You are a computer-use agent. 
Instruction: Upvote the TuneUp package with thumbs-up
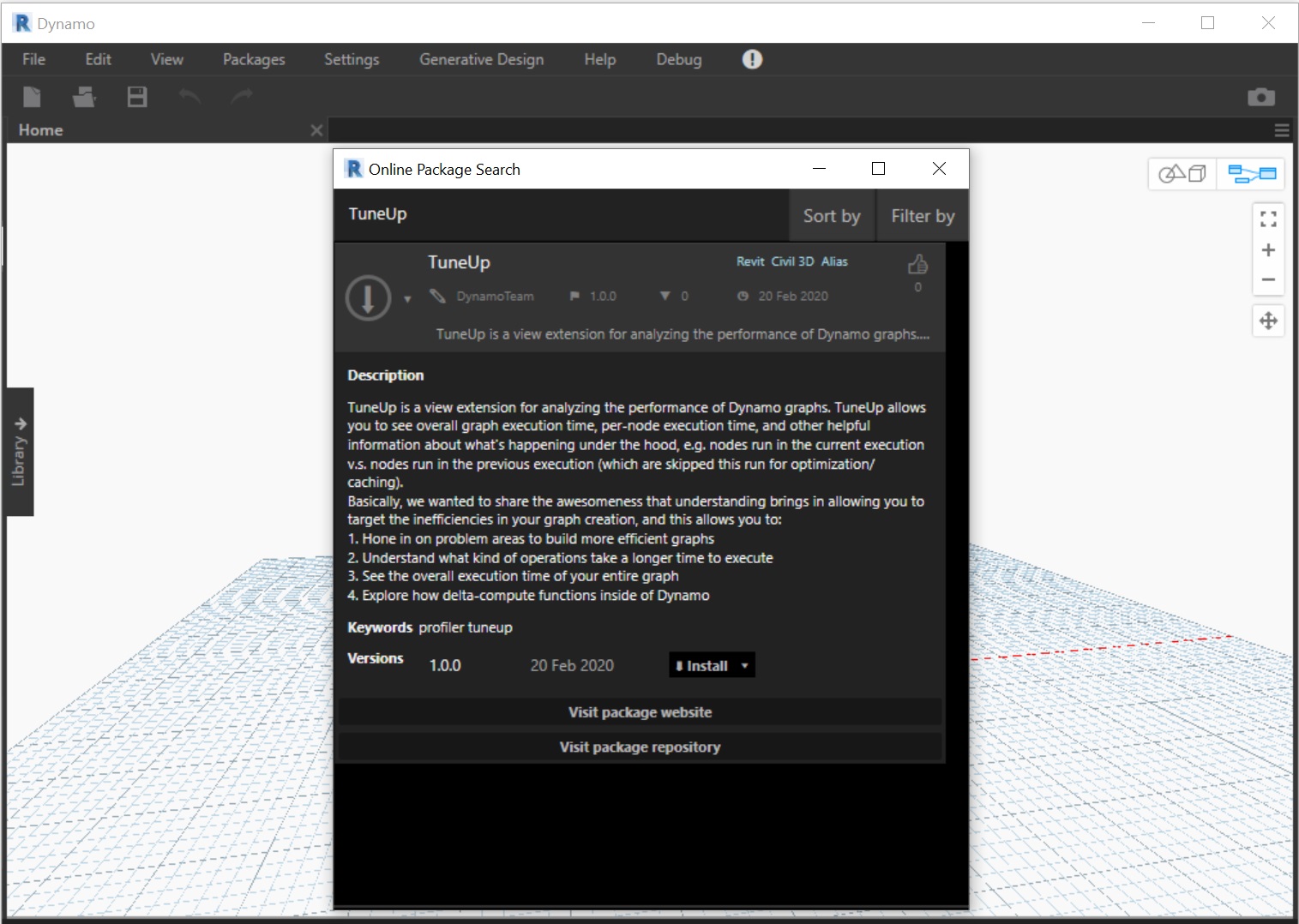[x=917, y=264]
